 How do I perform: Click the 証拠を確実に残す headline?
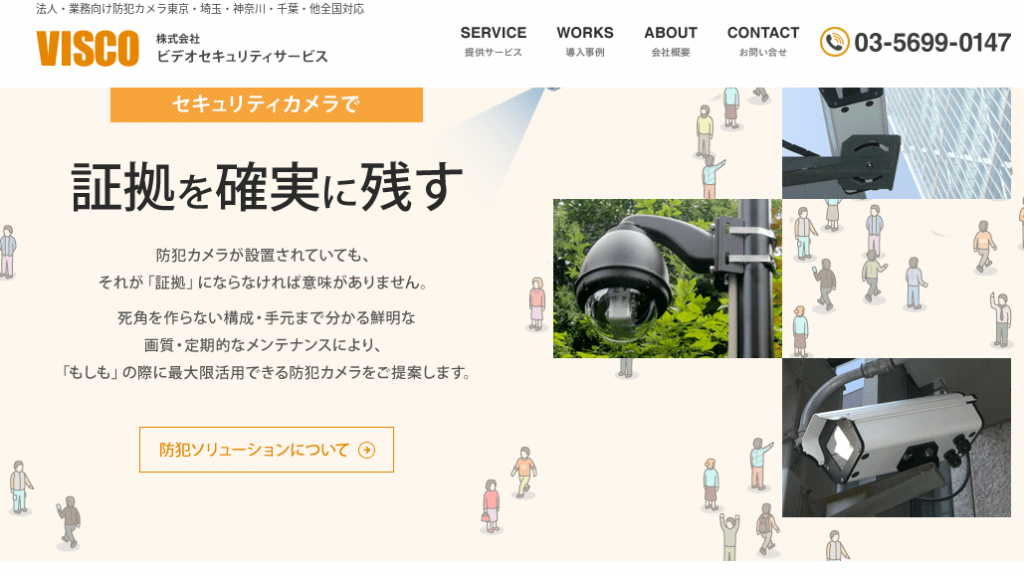point(265,185)
